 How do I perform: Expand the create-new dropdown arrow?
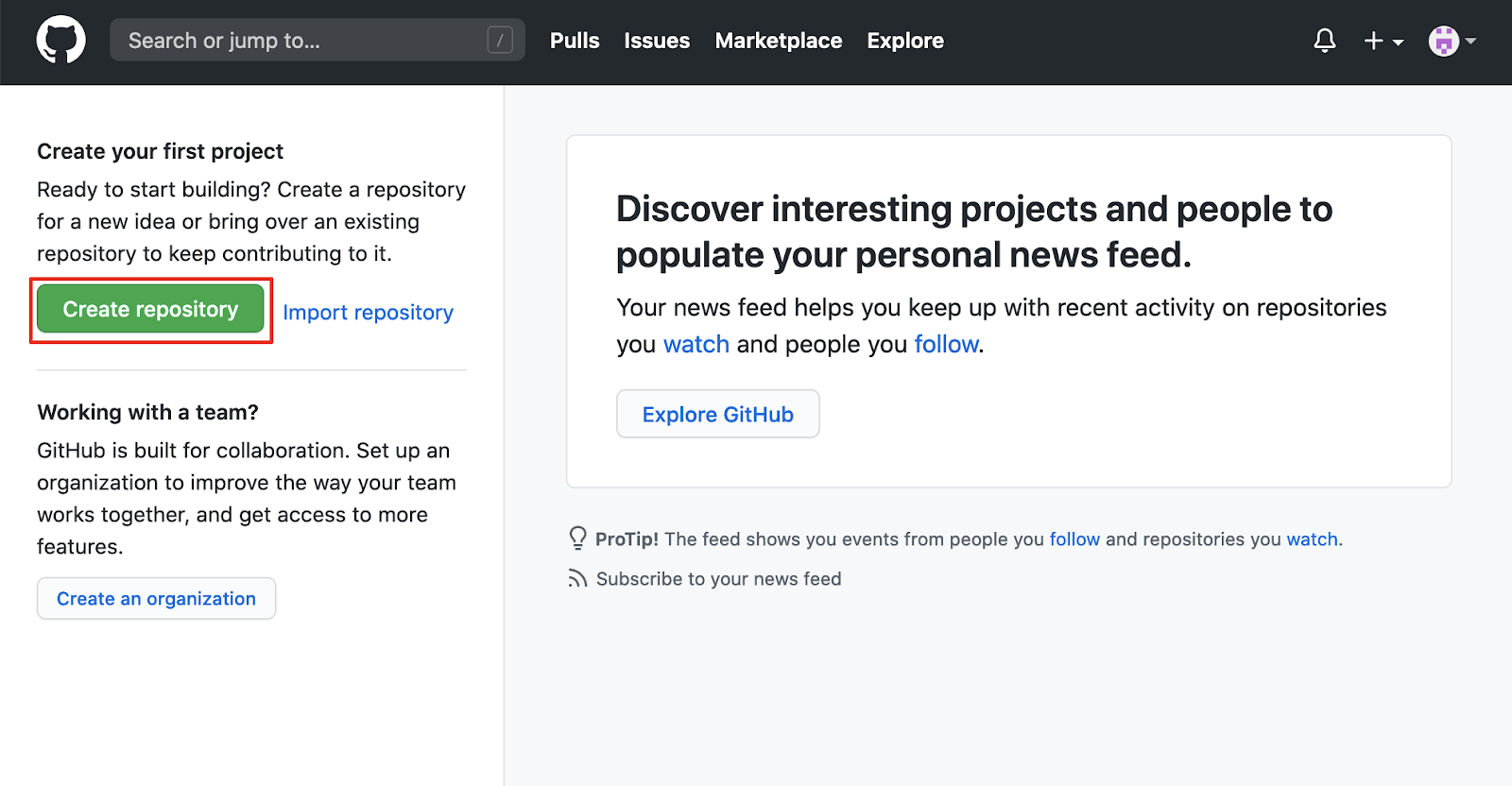click(x=1399, y=42)
